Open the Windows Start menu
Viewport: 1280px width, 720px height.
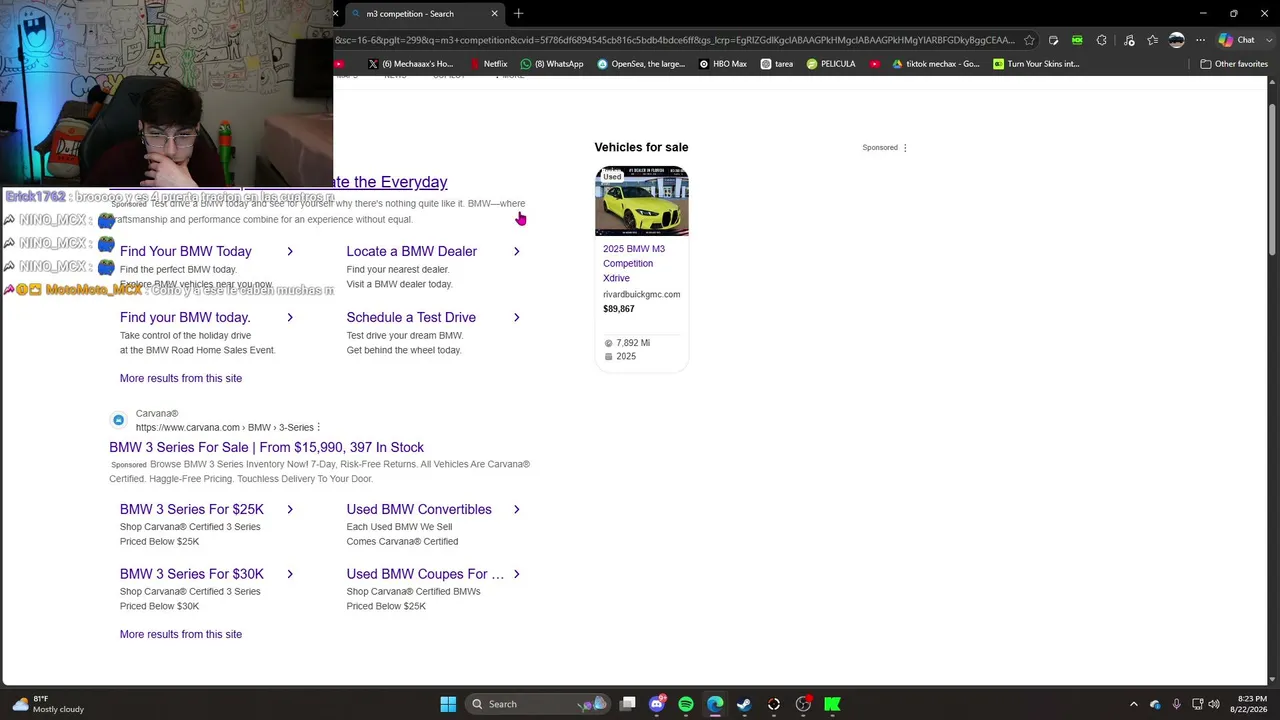(448, 704)
